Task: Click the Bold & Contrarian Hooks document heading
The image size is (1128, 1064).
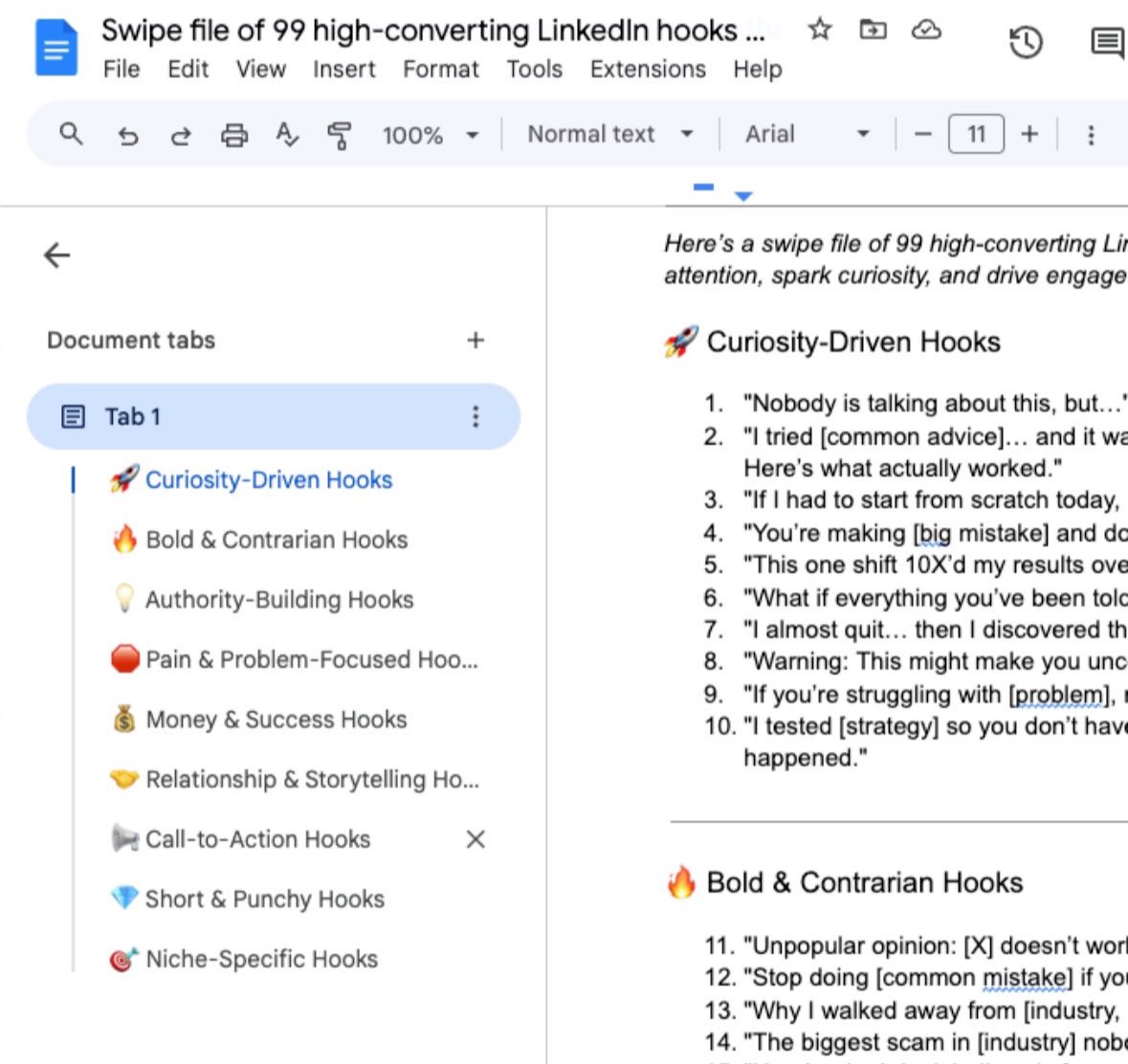Action: click(x=865, y=883)
